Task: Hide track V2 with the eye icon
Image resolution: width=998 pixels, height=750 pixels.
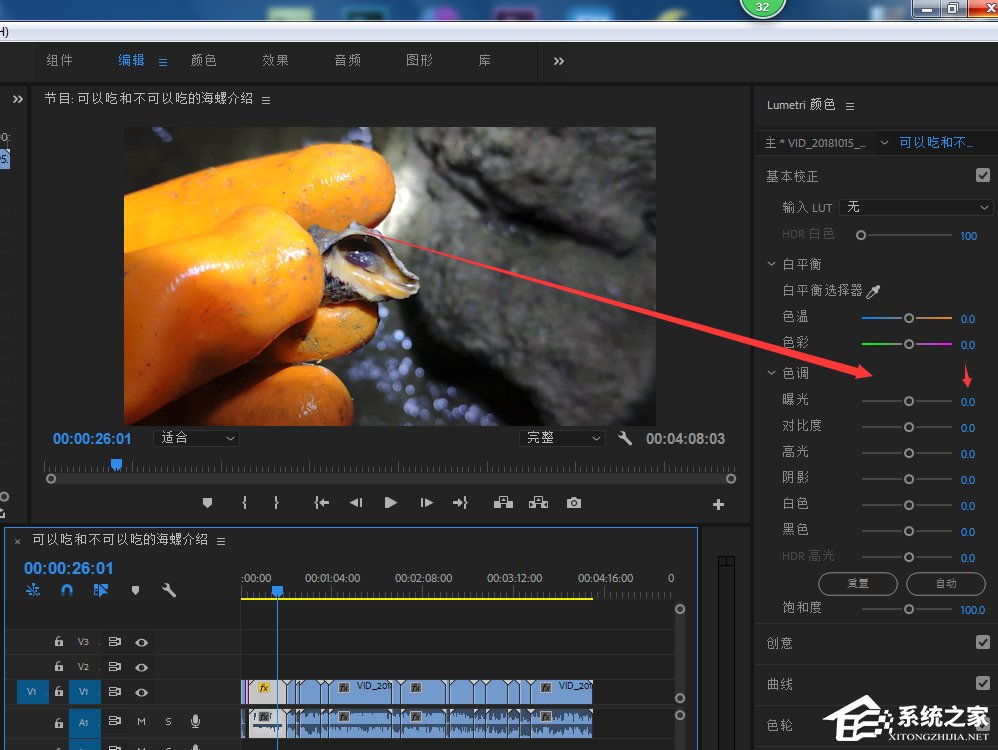Action: tap(142, 667)
